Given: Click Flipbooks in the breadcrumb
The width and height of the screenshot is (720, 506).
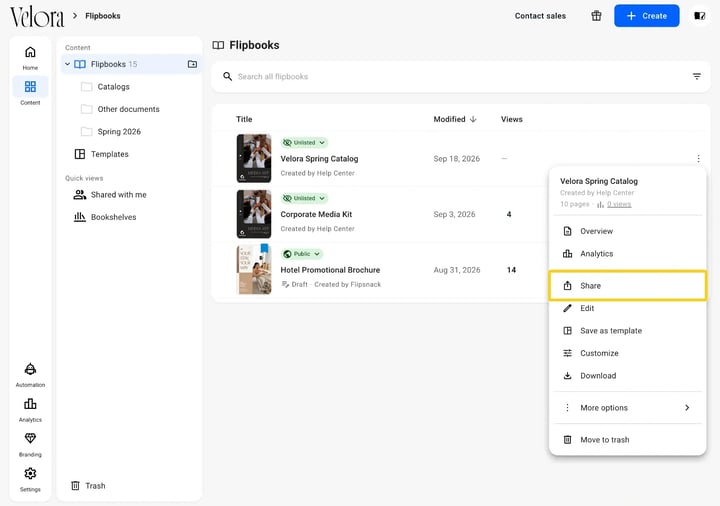Looking at the screenshot, I should coord(103,16).
